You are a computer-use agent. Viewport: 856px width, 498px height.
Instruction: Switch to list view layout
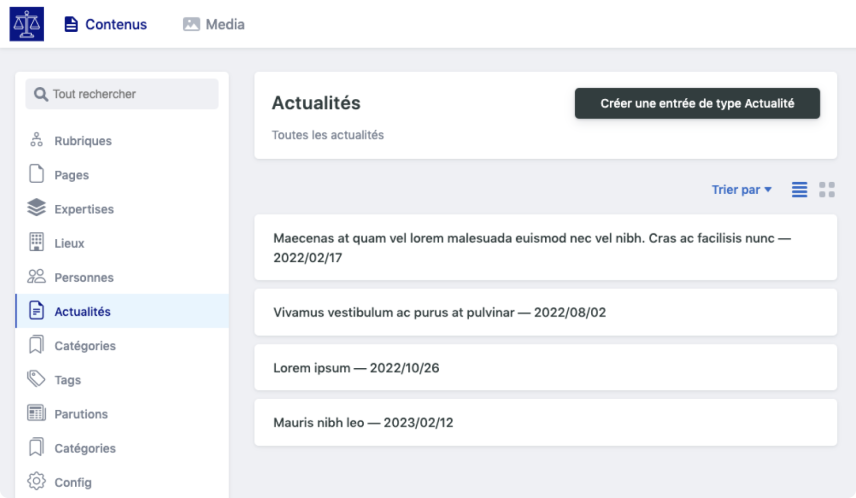[x=799, y=189]
